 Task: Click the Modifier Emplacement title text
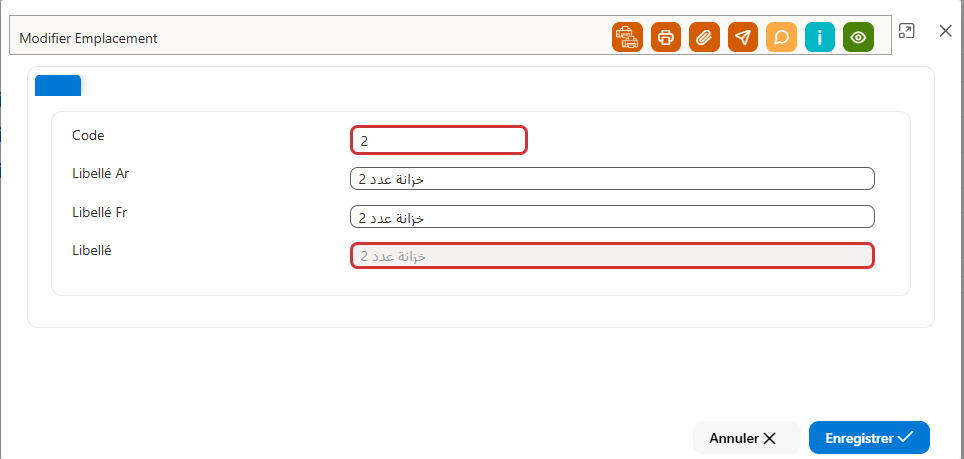[89, 38]
